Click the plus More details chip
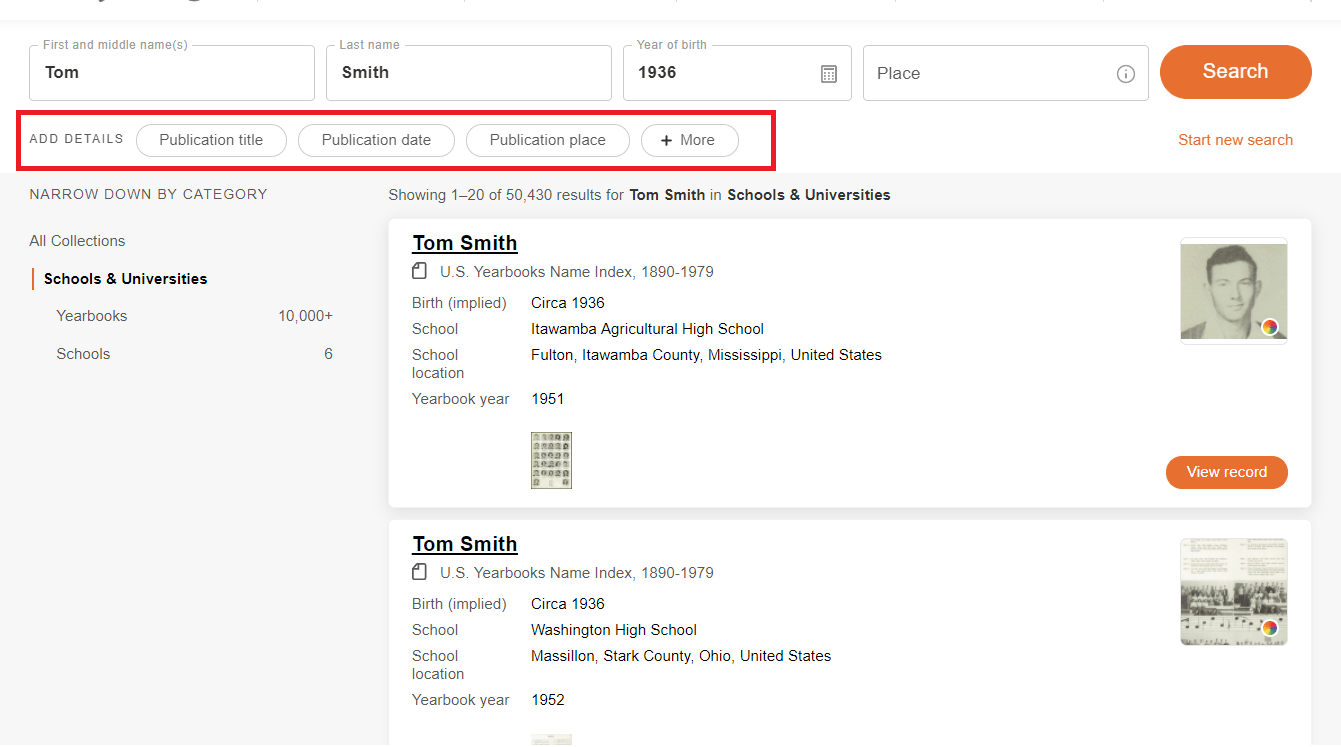This screenshot has height=747, width=1341. pyautogui.click(x=689, y=140)
